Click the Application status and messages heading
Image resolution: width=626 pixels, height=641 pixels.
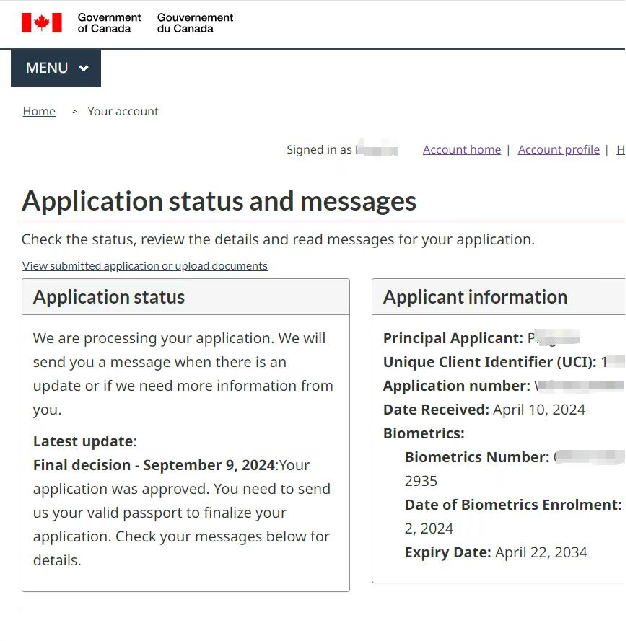click(x=219, y=201)
